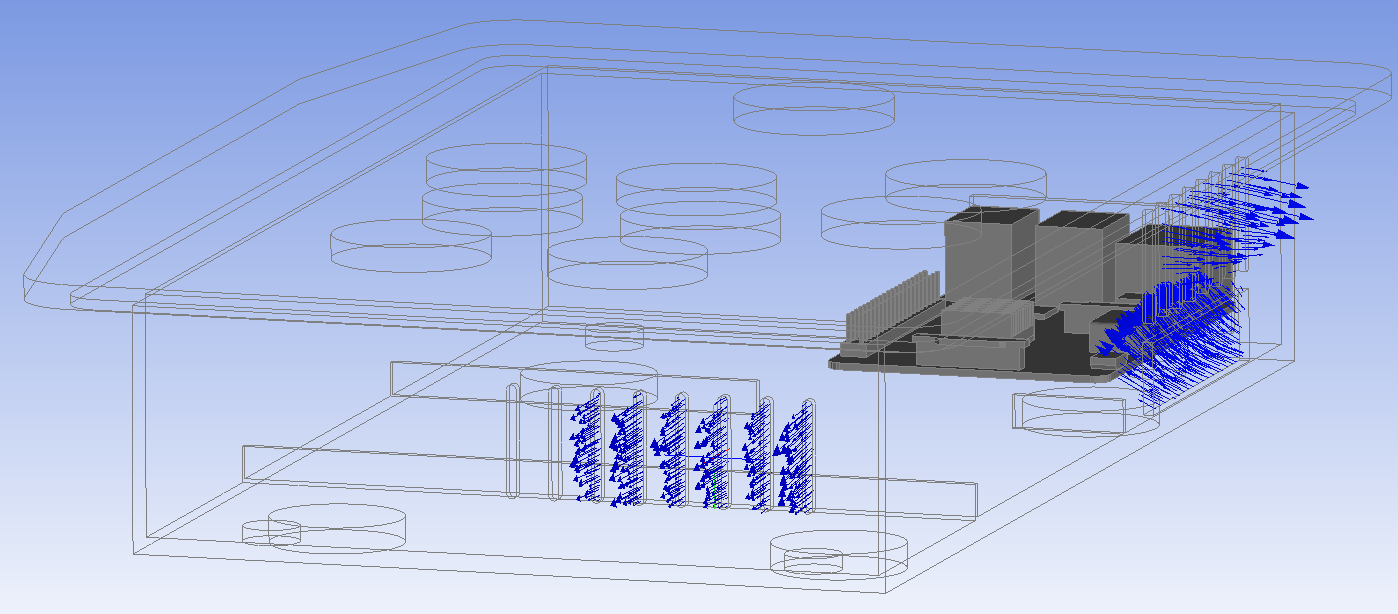Image resolution: width=1398 pixels, height=614 pixels.
Task: Select the small wireframe cylinder at enclosure center
Action: tap(614, 336)
